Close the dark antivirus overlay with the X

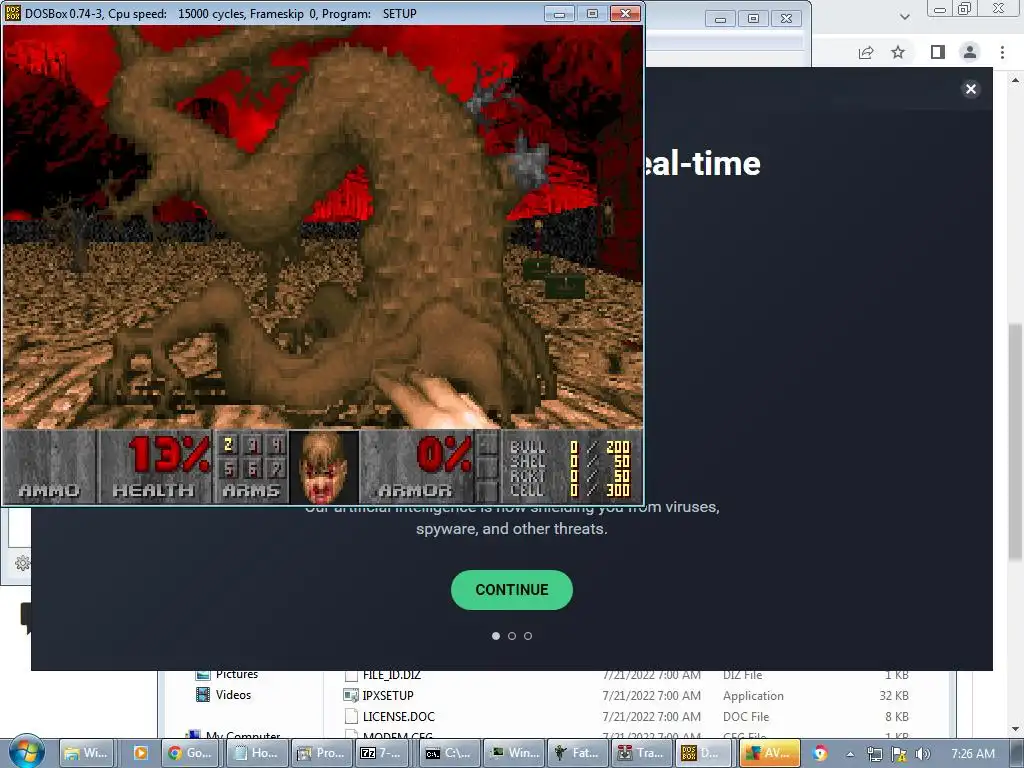[x=970, y=89]
